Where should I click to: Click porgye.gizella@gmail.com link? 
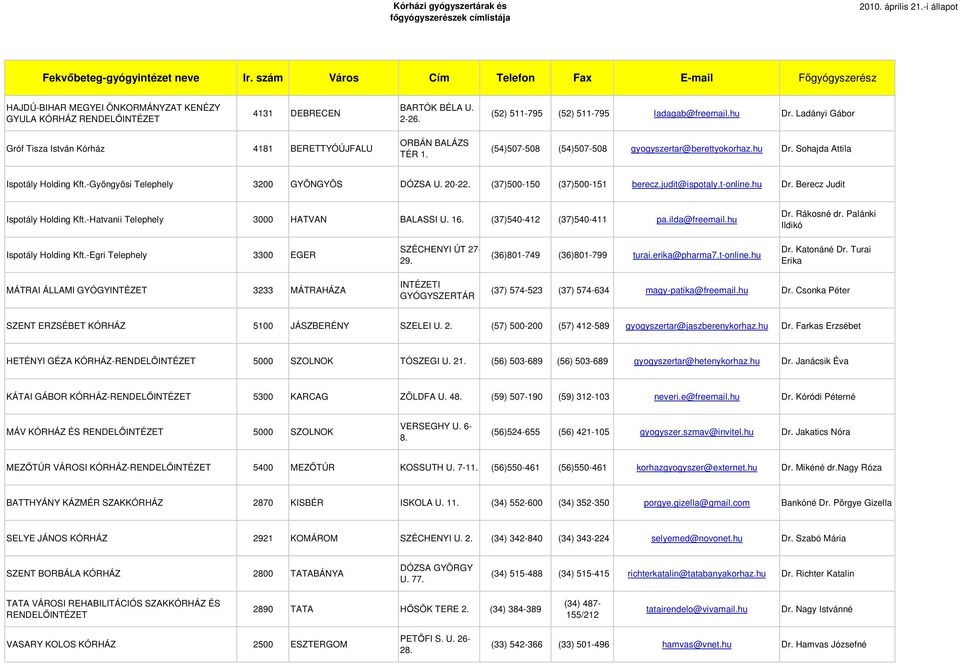(x=696, y=503)
